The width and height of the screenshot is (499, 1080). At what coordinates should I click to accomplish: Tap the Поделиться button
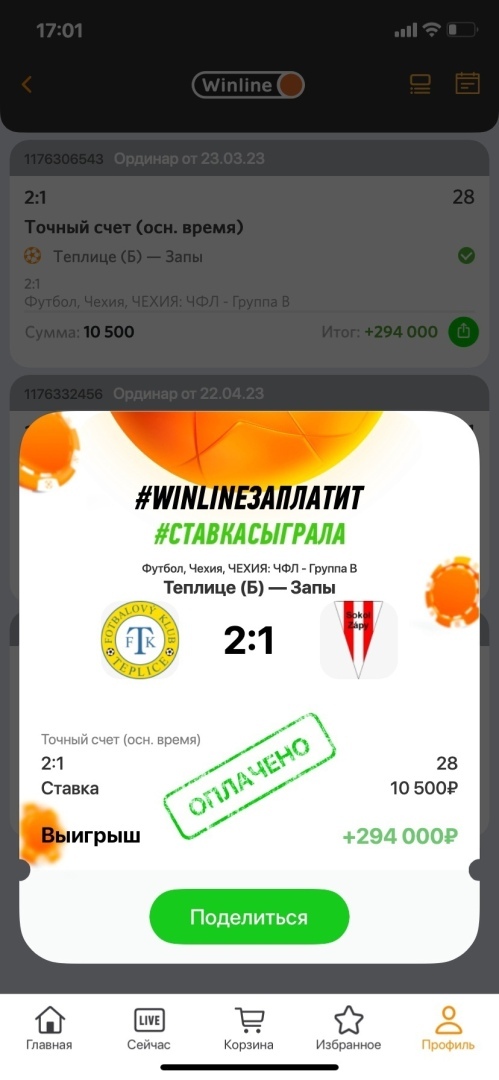[249, 917]
